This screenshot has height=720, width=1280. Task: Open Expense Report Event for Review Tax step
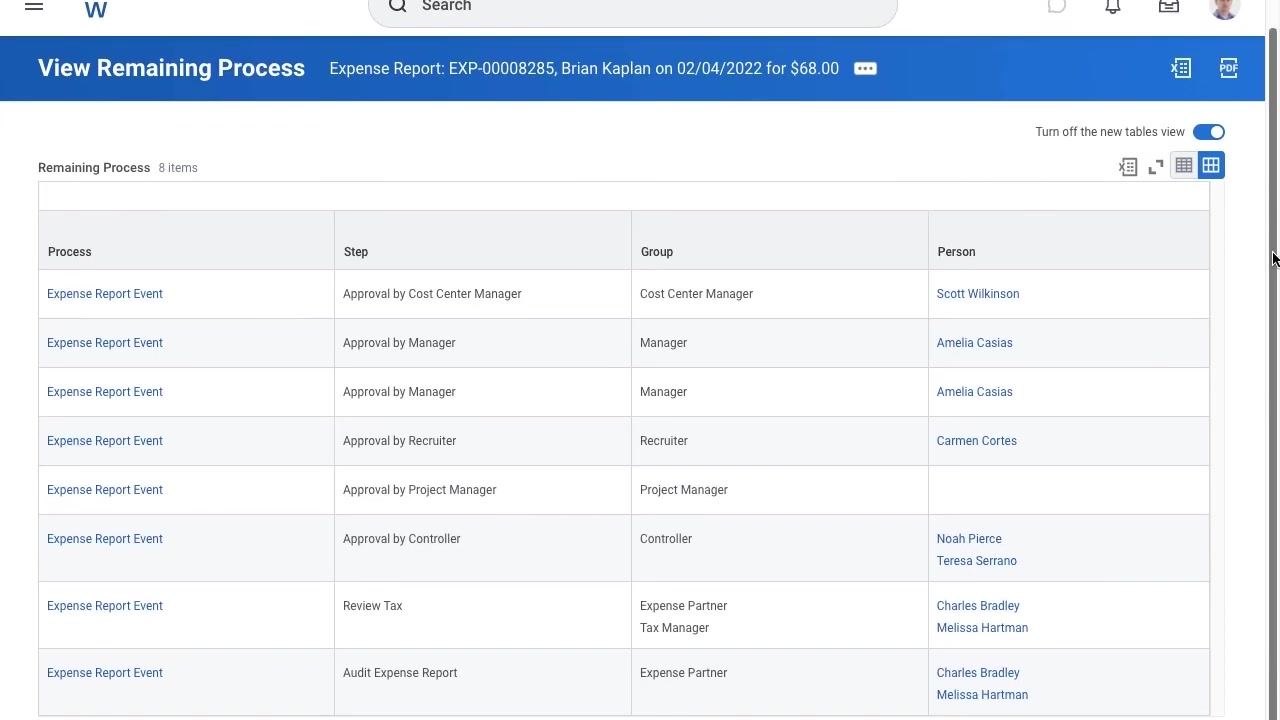105,606
